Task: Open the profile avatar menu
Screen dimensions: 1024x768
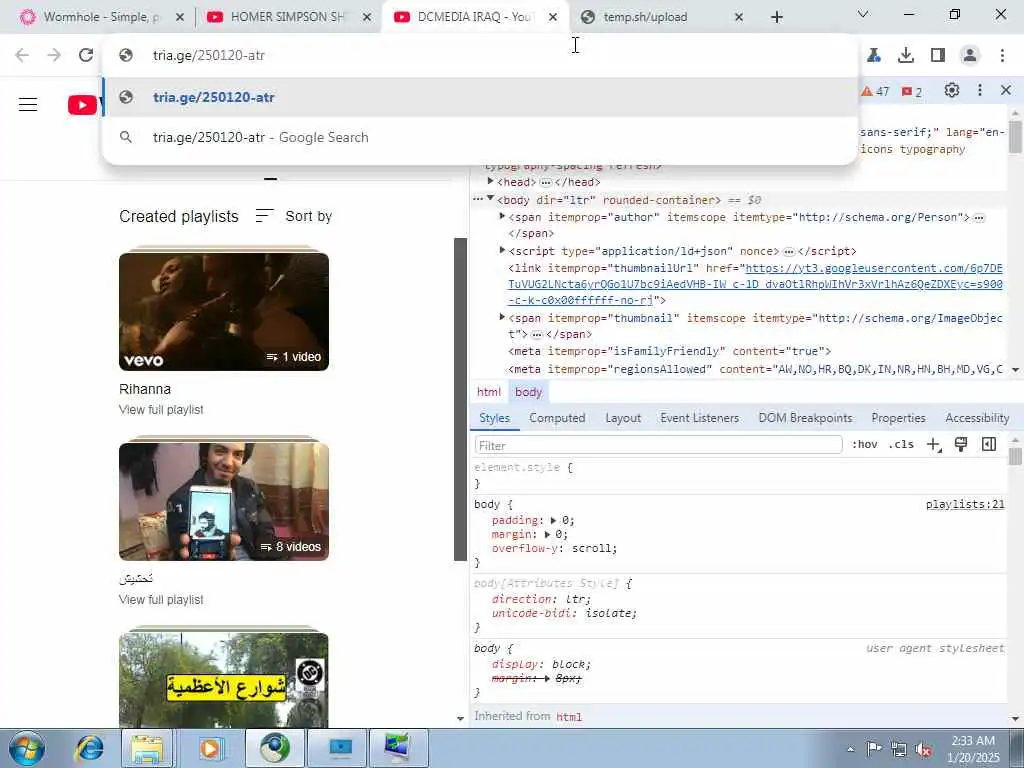Action: [970, 56]
